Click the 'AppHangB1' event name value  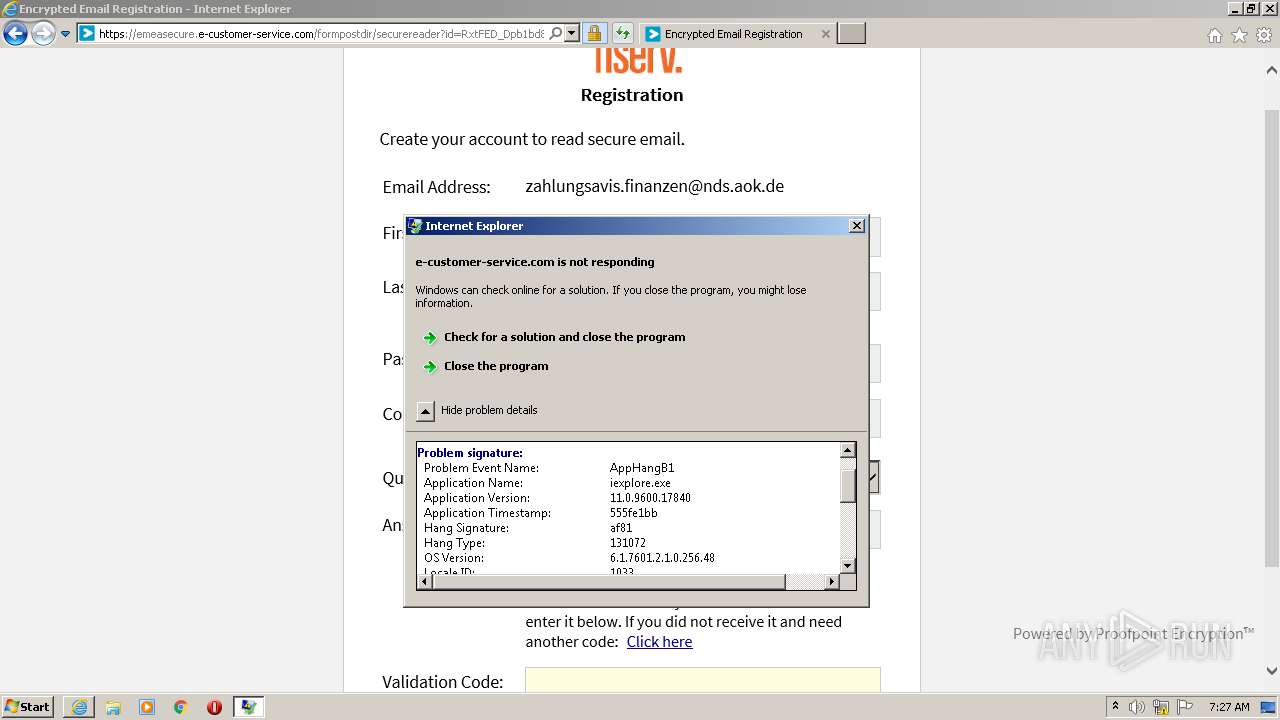tap(642, 468)
